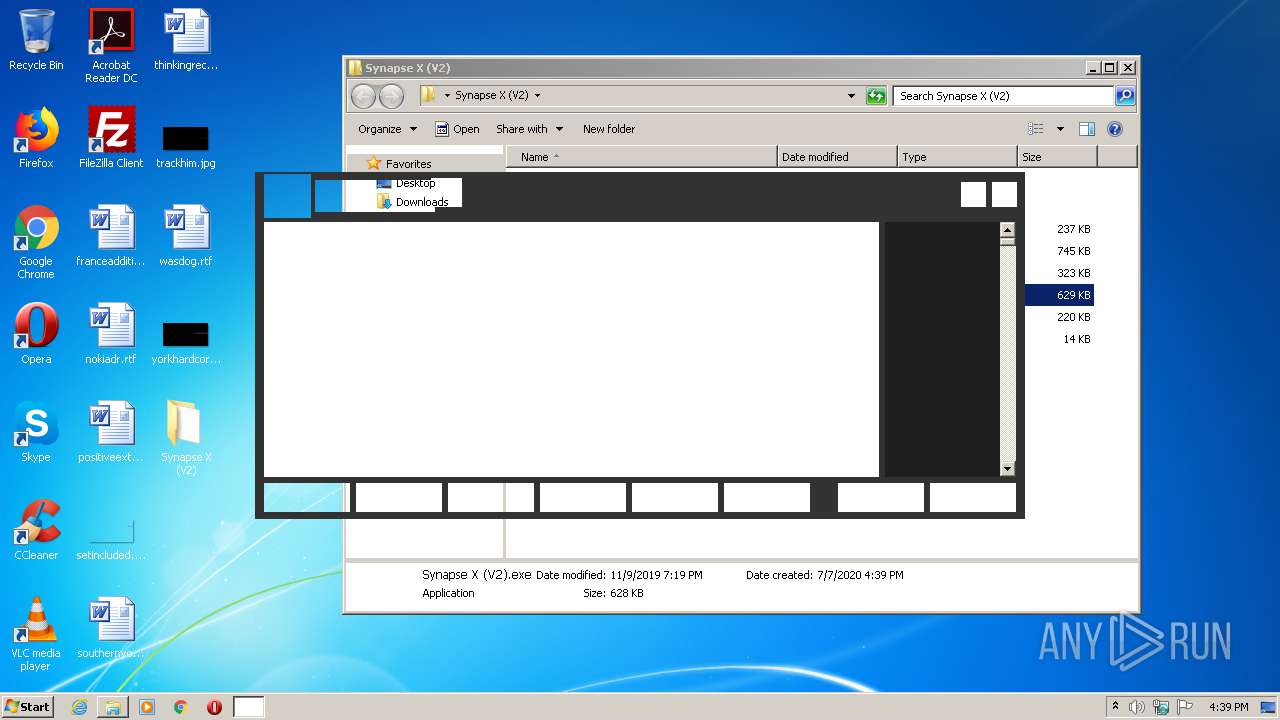The height and width of the screenshot is (720, 1280).
Task: Select the southernyo... document icon
Action: click(x=111, y=628)
